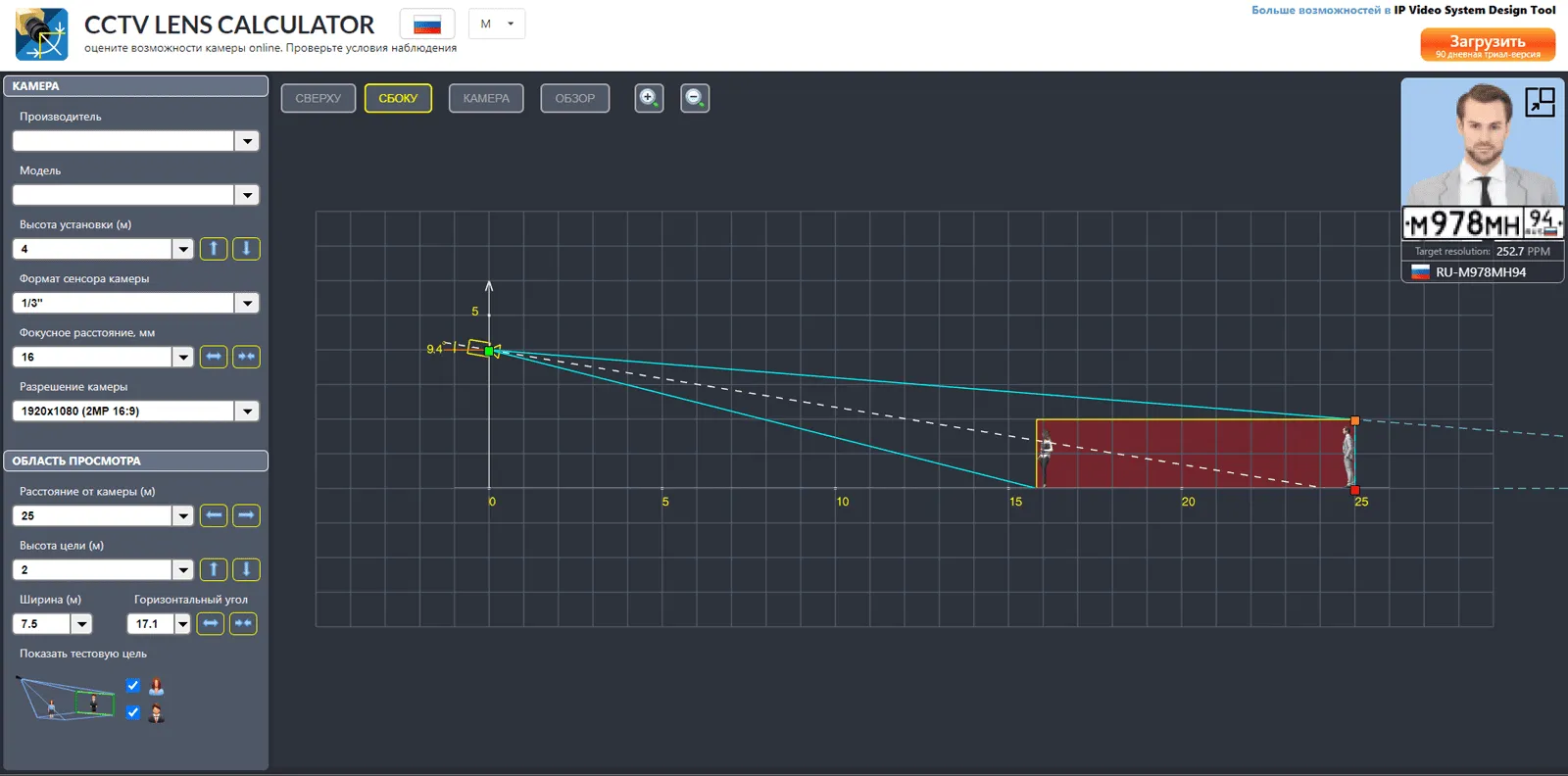Open the Модель dropdown

coord(247,195)
